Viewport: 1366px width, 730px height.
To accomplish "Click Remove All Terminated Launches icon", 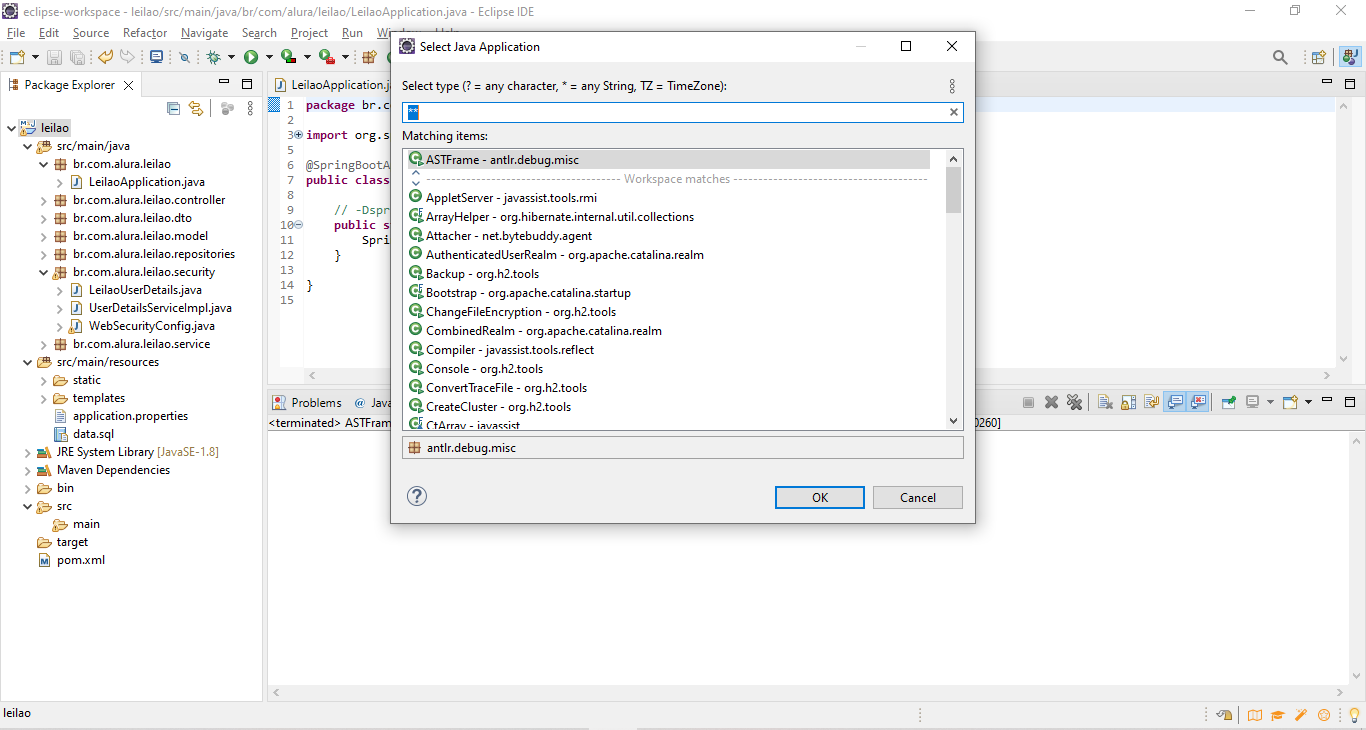I will click(1074, 402).
